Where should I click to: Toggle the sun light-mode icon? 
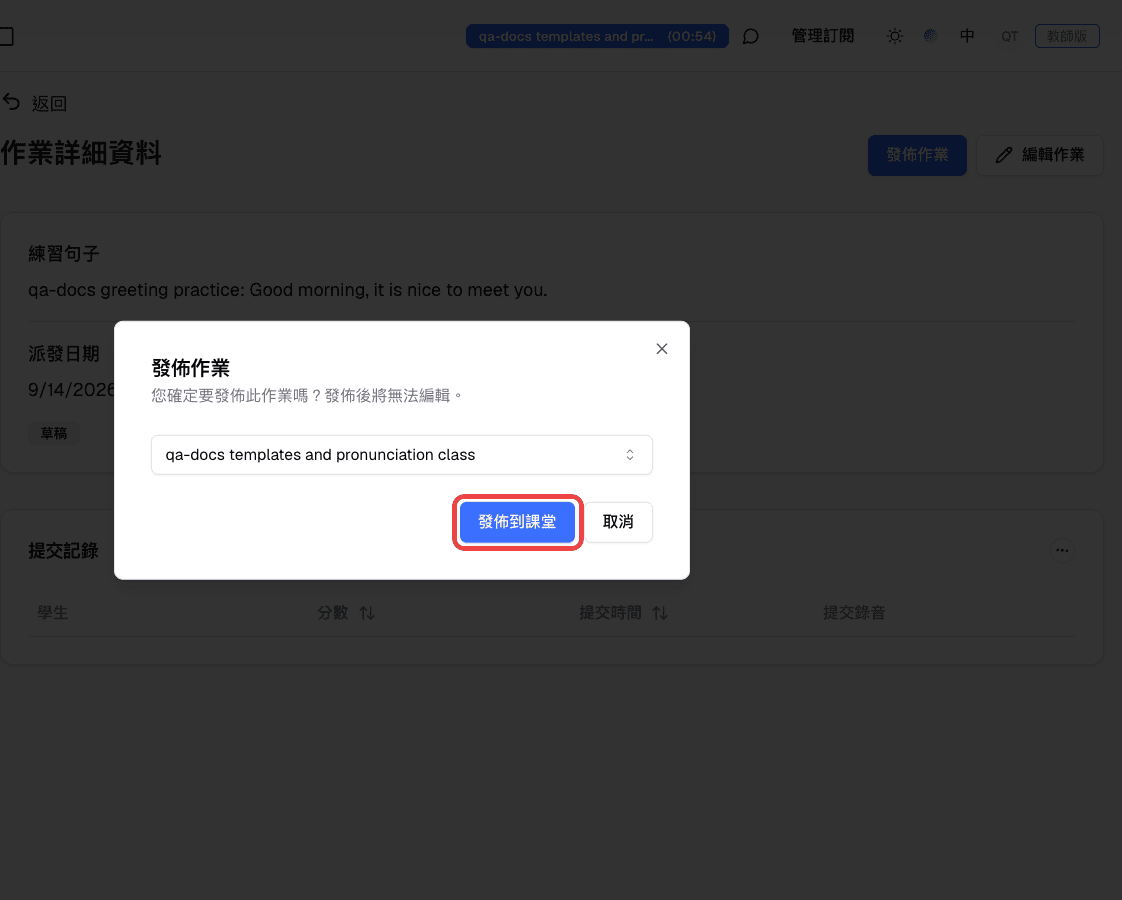pyautogui.click(x=894, y=36)
